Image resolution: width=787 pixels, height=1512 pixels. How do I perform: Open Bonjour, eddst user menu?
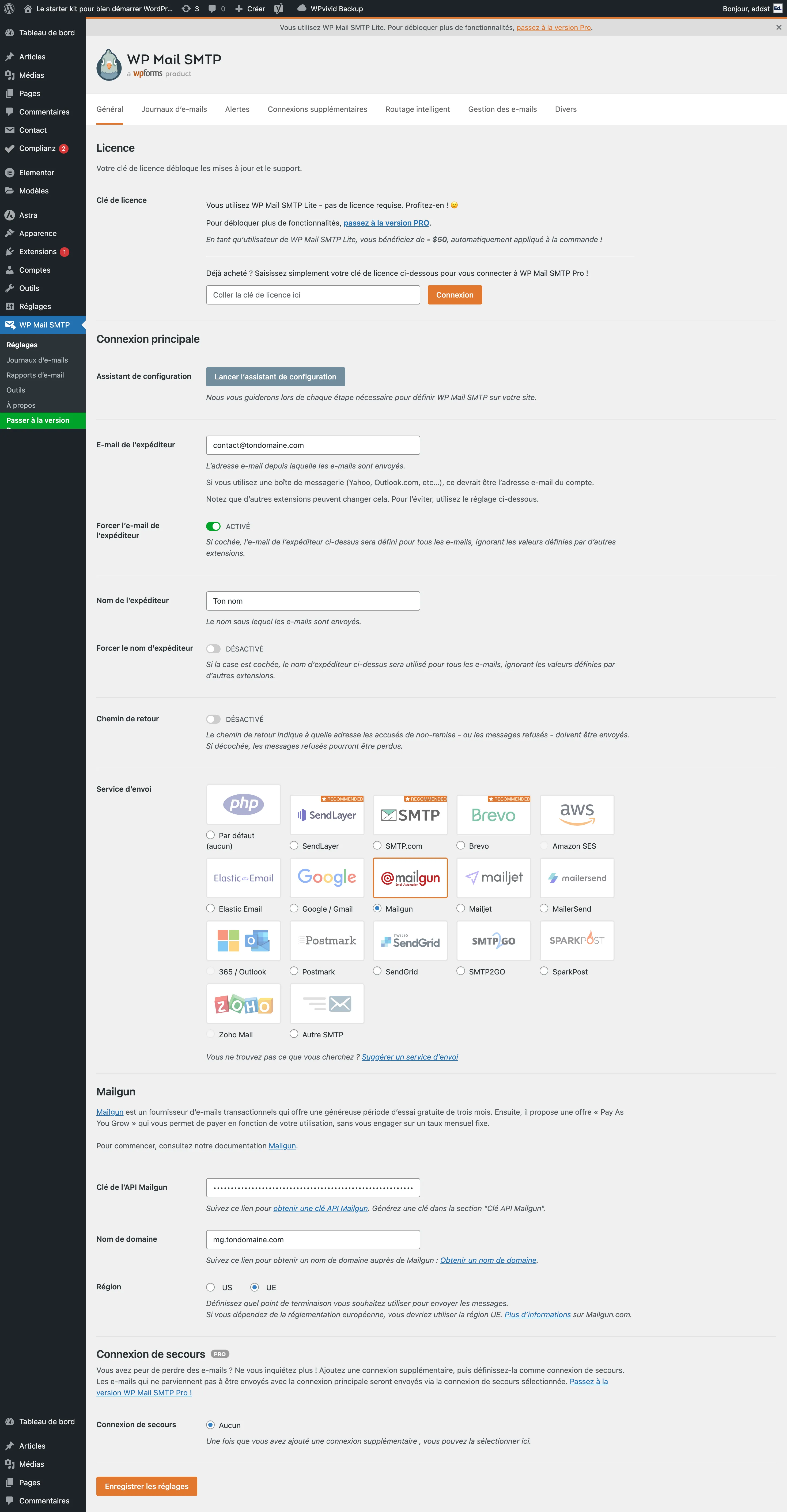point(752,9)
